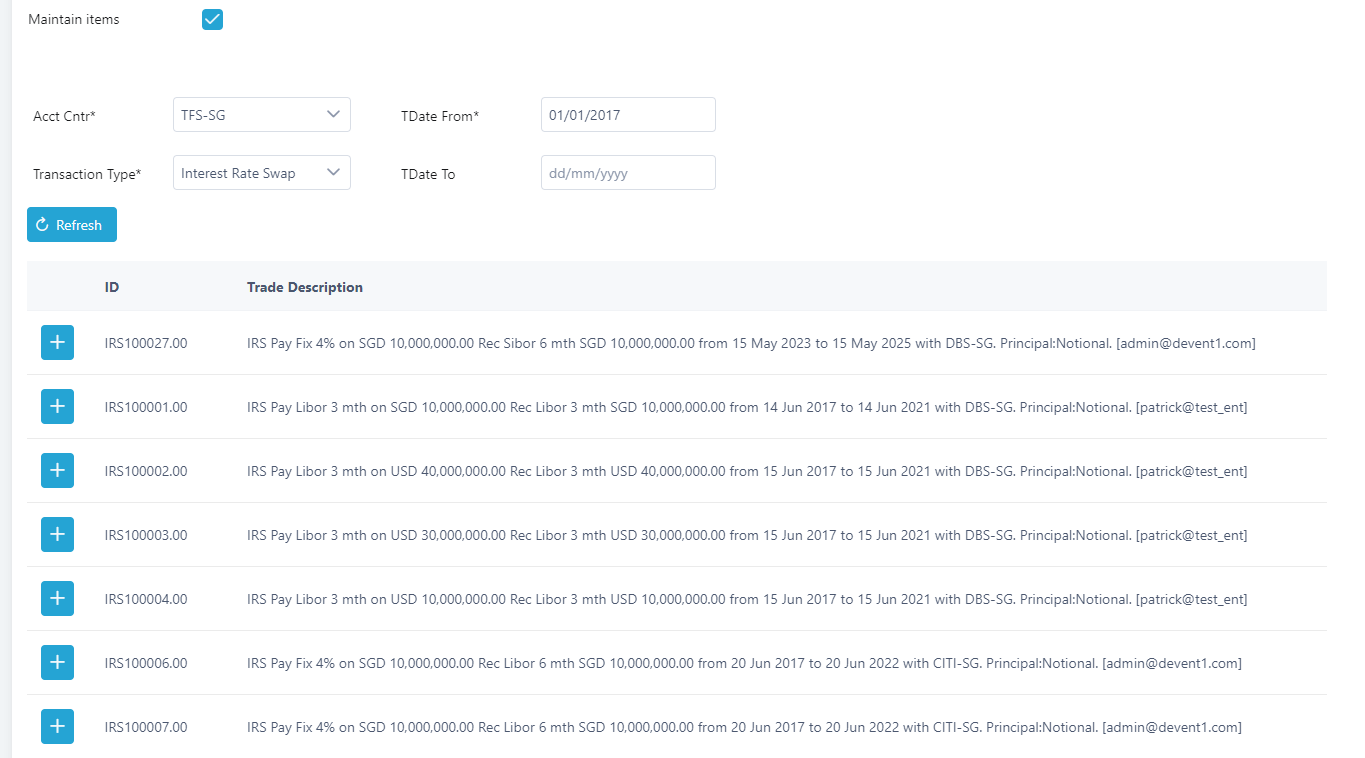1365x758 pixels.
Task: Click the Trade Description column header
Action: click(305, 287)
